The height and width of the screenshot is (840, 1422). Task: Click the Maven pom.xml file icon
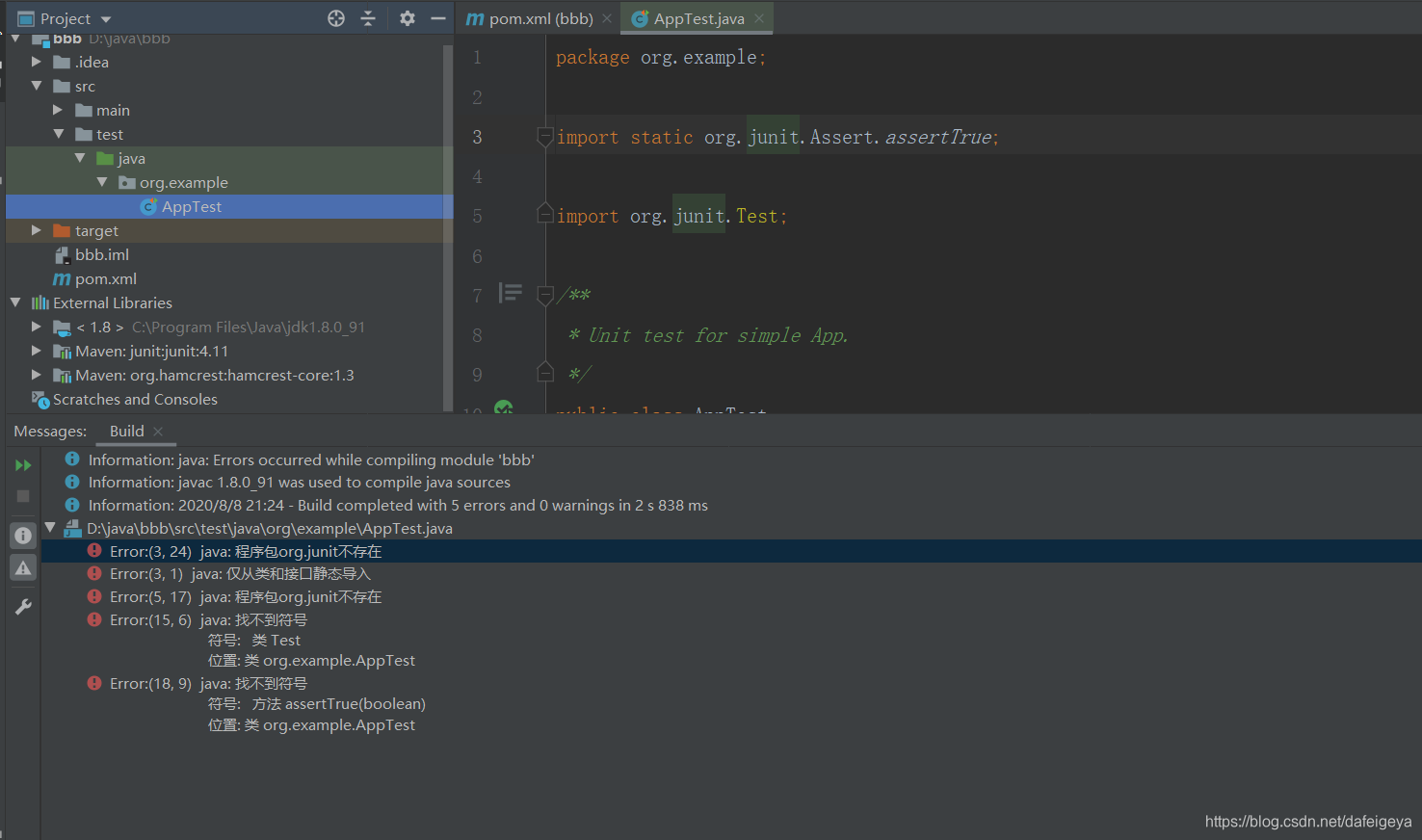click(x=62, y=278)
